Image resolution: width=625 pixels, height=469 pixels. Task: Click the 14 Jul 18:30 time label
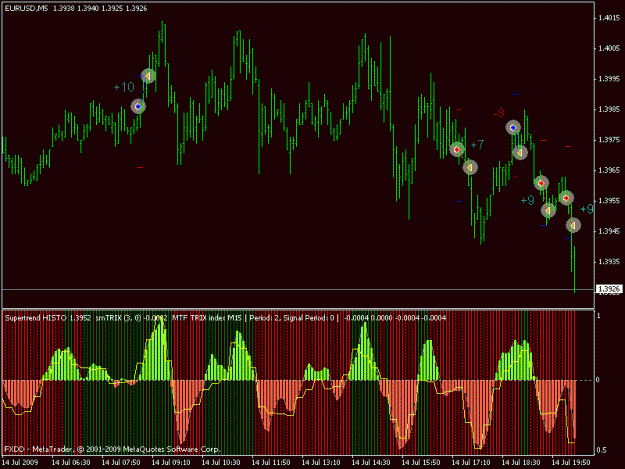point(521,462)
